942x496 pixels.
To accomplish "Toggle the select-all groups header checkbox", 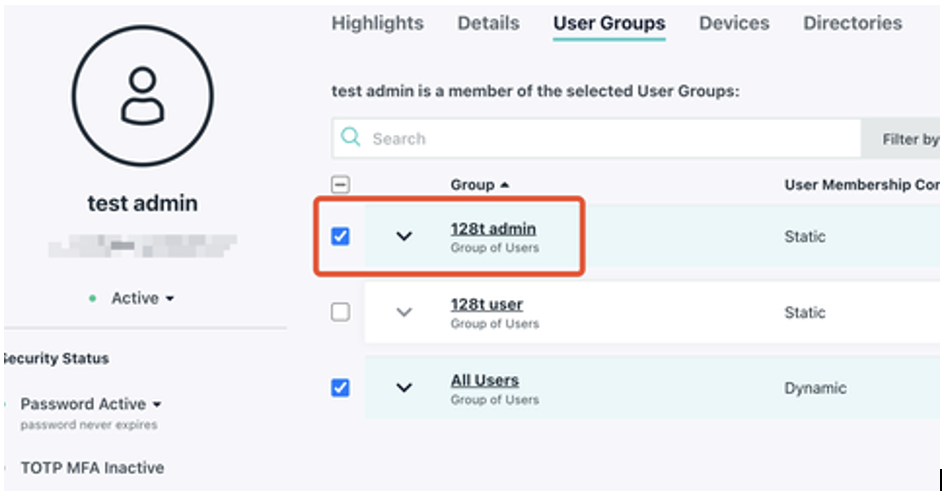I will point(340,185).
